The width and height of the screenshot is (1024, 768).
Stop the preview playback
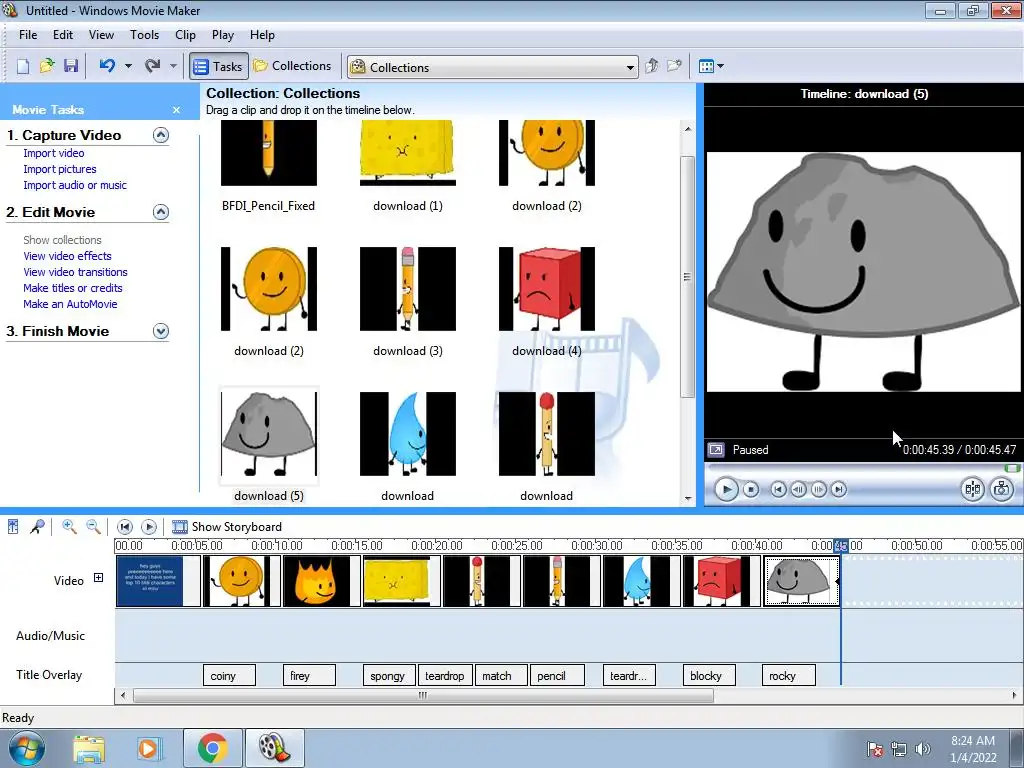point(751,489)
